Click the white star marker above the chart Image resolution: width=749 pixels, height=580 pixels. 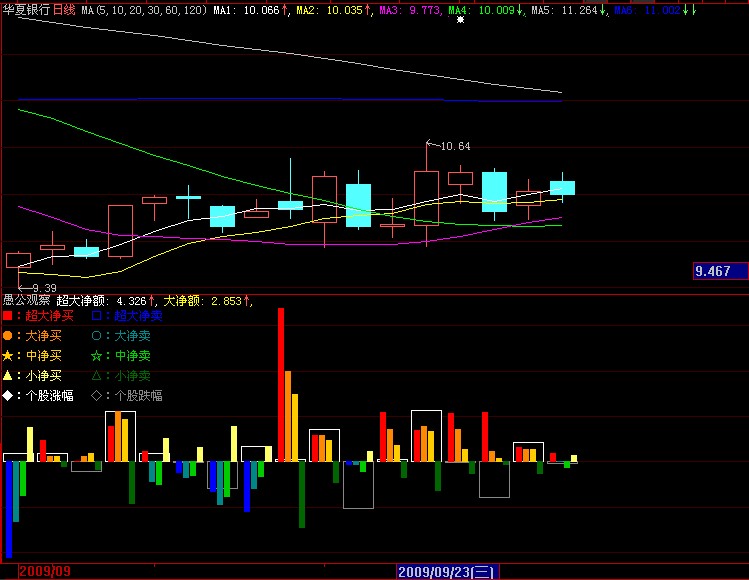coord(461,19)
